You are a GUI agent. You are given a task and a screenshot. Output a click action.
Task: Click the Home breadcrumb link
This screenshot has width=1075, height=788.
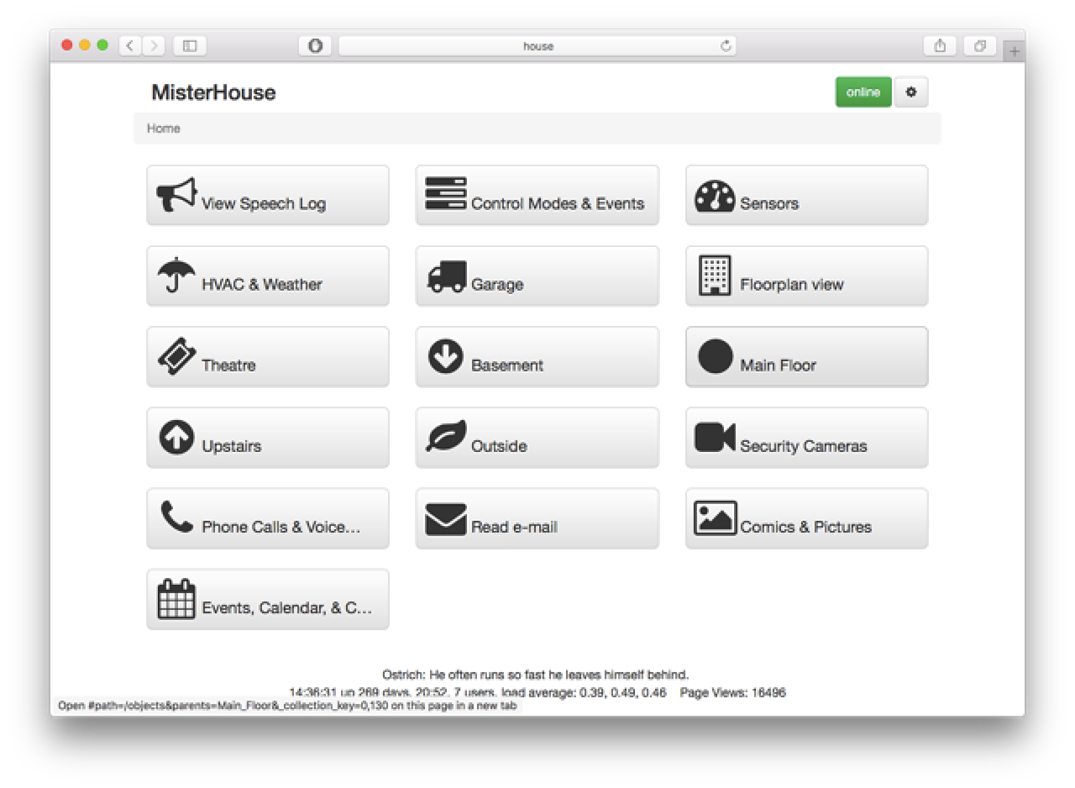[x=163, y=128]
